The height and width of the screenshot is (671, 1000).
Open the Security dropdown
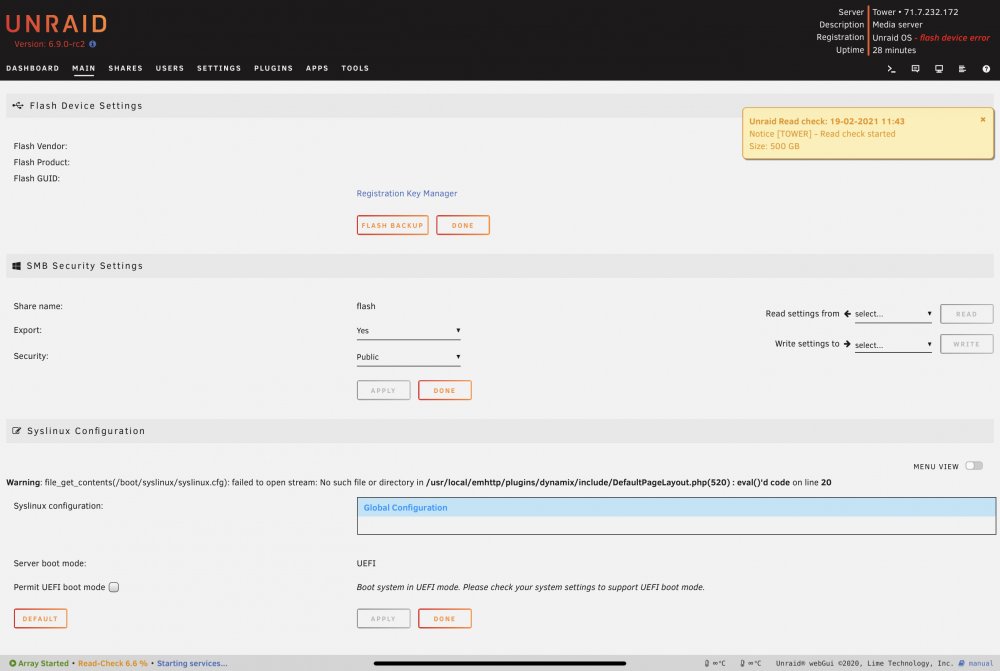tap(408, 357)
